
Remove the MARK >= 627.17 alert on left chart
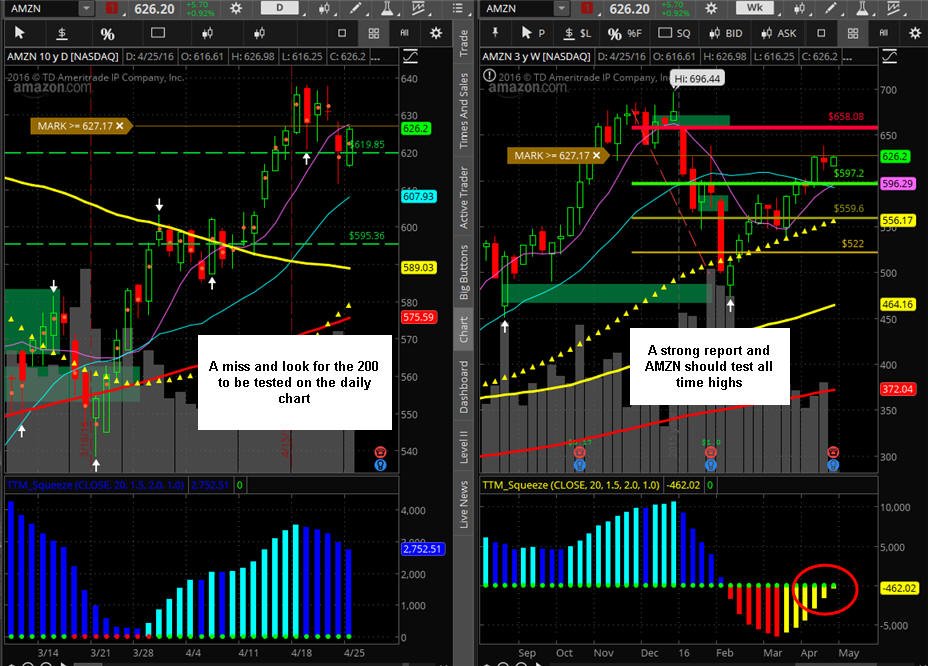[x=120, y=126]
